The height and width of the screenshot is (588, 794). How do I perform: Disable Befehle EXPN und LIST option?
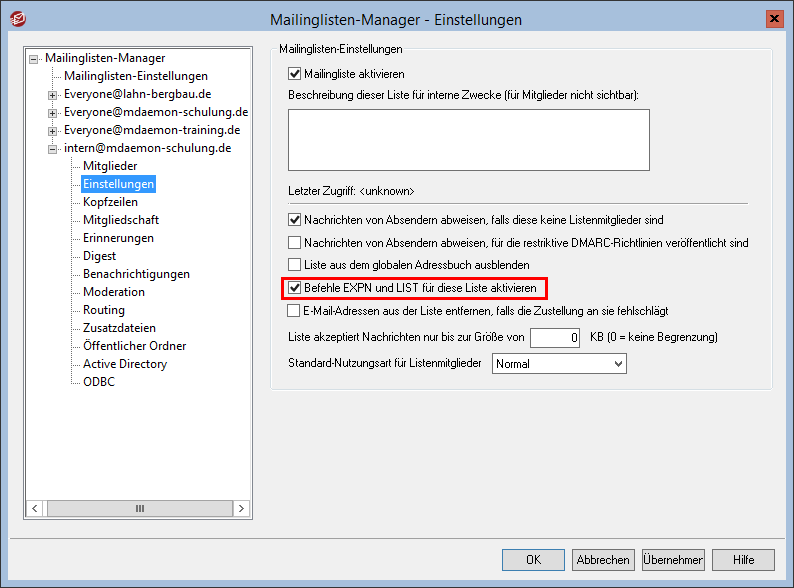click(295, 288)
